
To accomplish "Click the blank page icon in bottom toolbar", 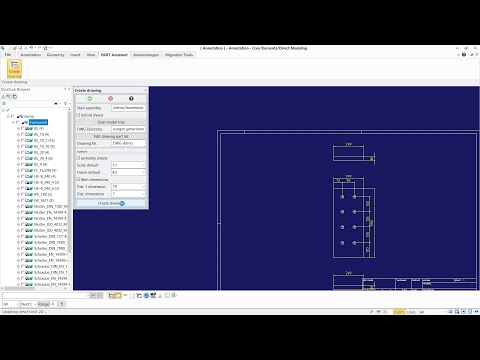I will click(132, 295).
